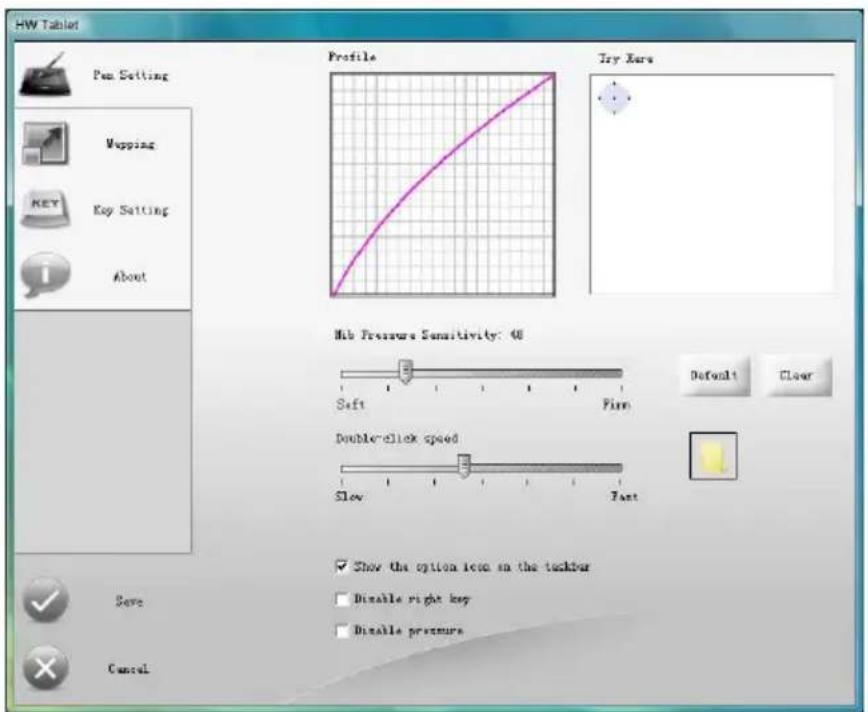Click the Double-click speed label
Image resolution: width=868 pixels, height=712 pixels.
[x=397, y=438]
